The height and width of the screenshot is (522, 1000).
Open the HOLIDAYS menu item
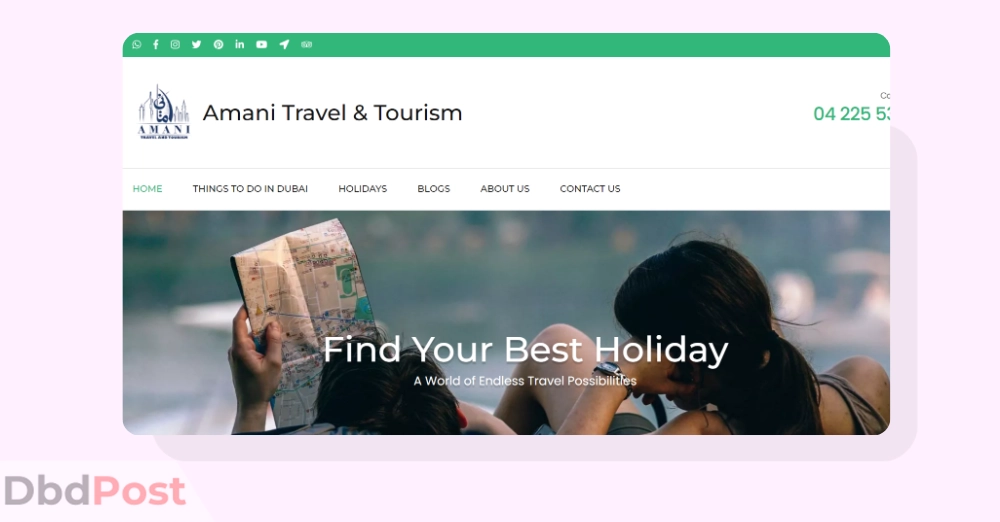point(362,189)
